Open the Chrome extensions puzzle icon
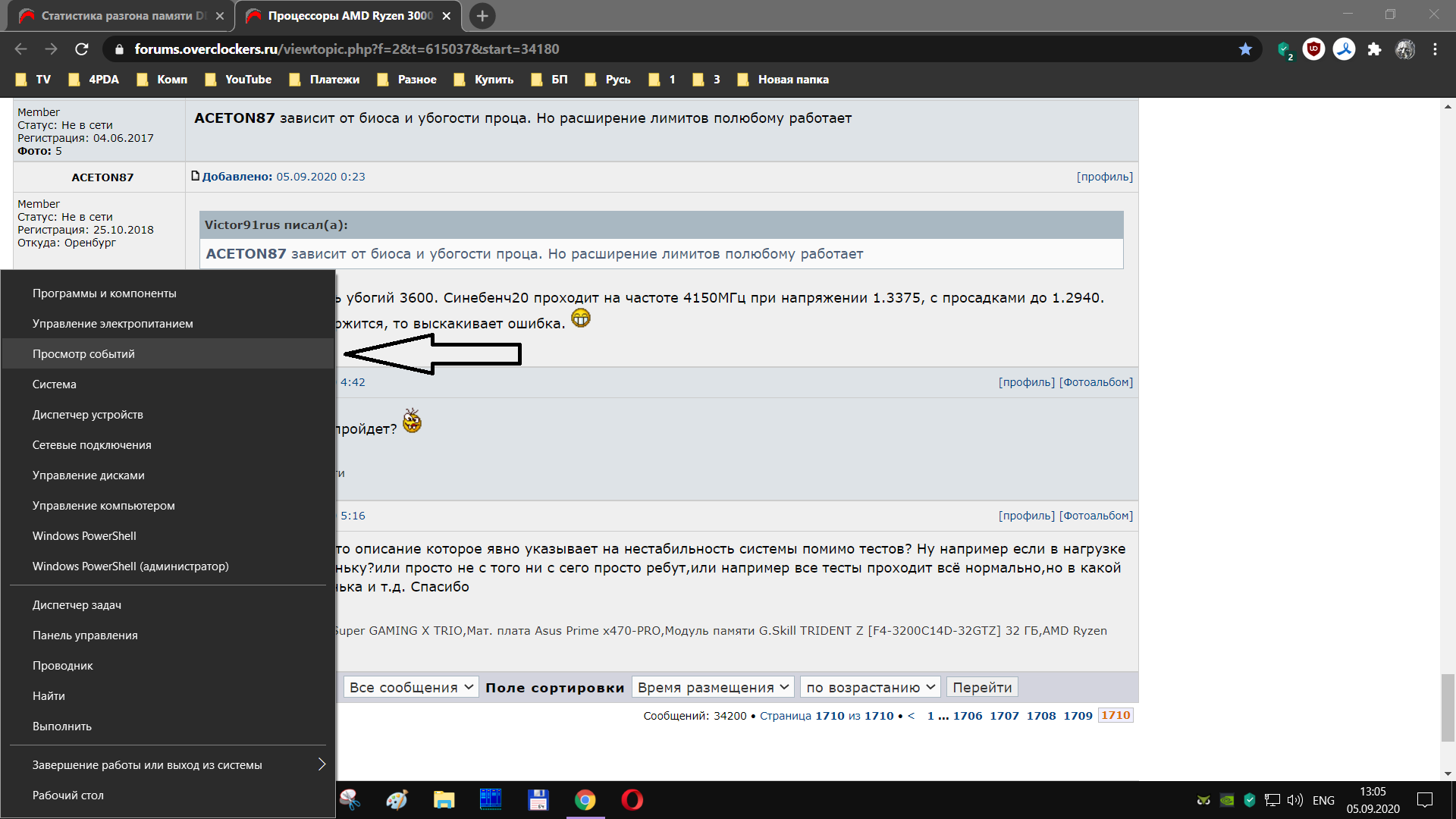Image resolution: width=1456 pixels, height=819 pixels. click(1374, 49)
